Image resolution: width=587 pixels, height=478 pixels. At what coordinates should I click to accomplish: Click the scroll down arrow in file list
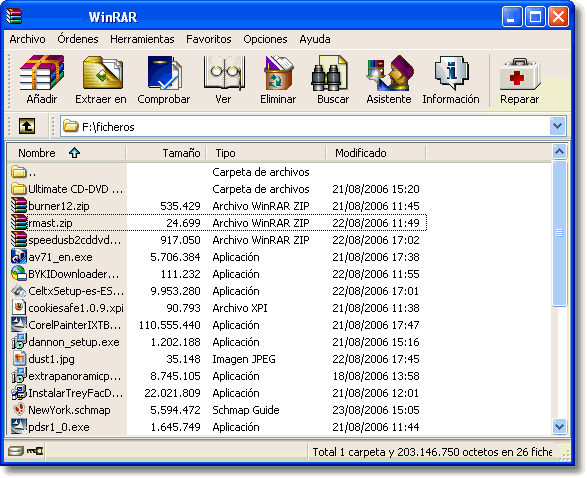pos(559,426)
